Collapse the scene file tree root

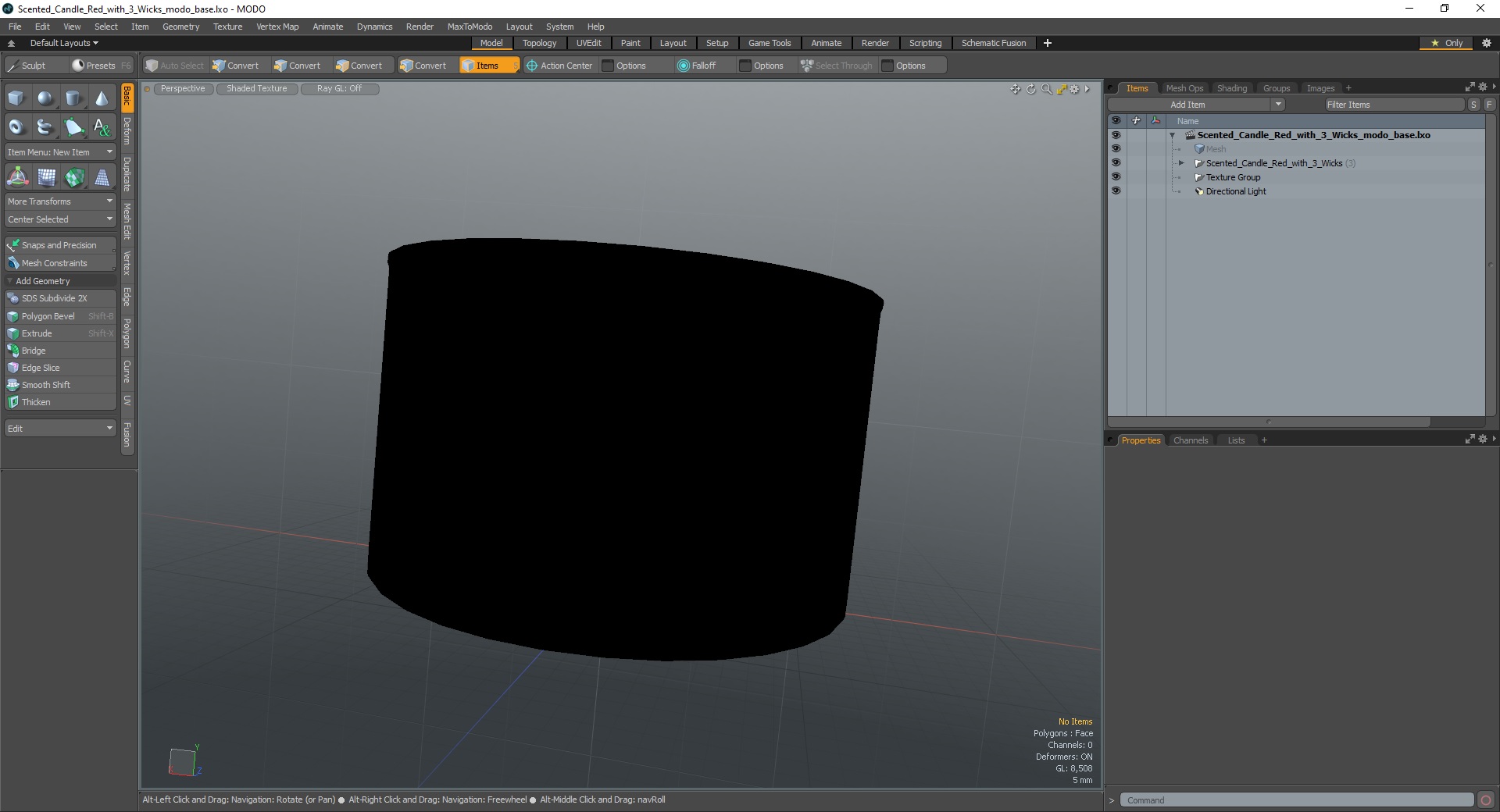point(1172,135)
